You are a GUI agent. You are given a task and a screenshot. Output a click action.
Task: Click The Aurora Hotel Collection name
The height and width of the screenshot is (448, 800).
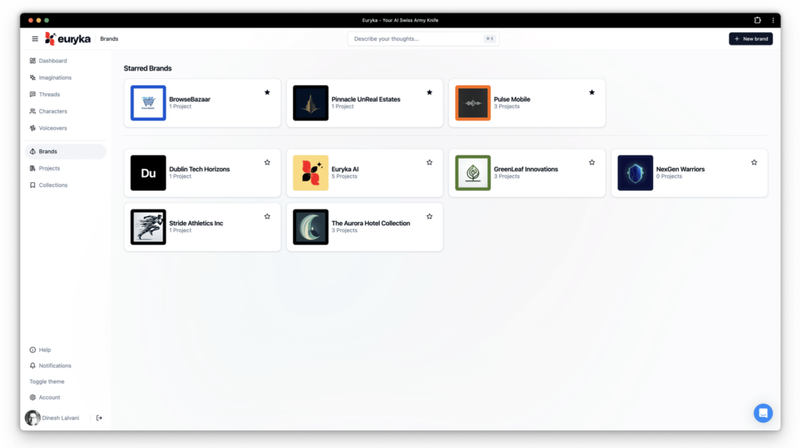(371, 223)
